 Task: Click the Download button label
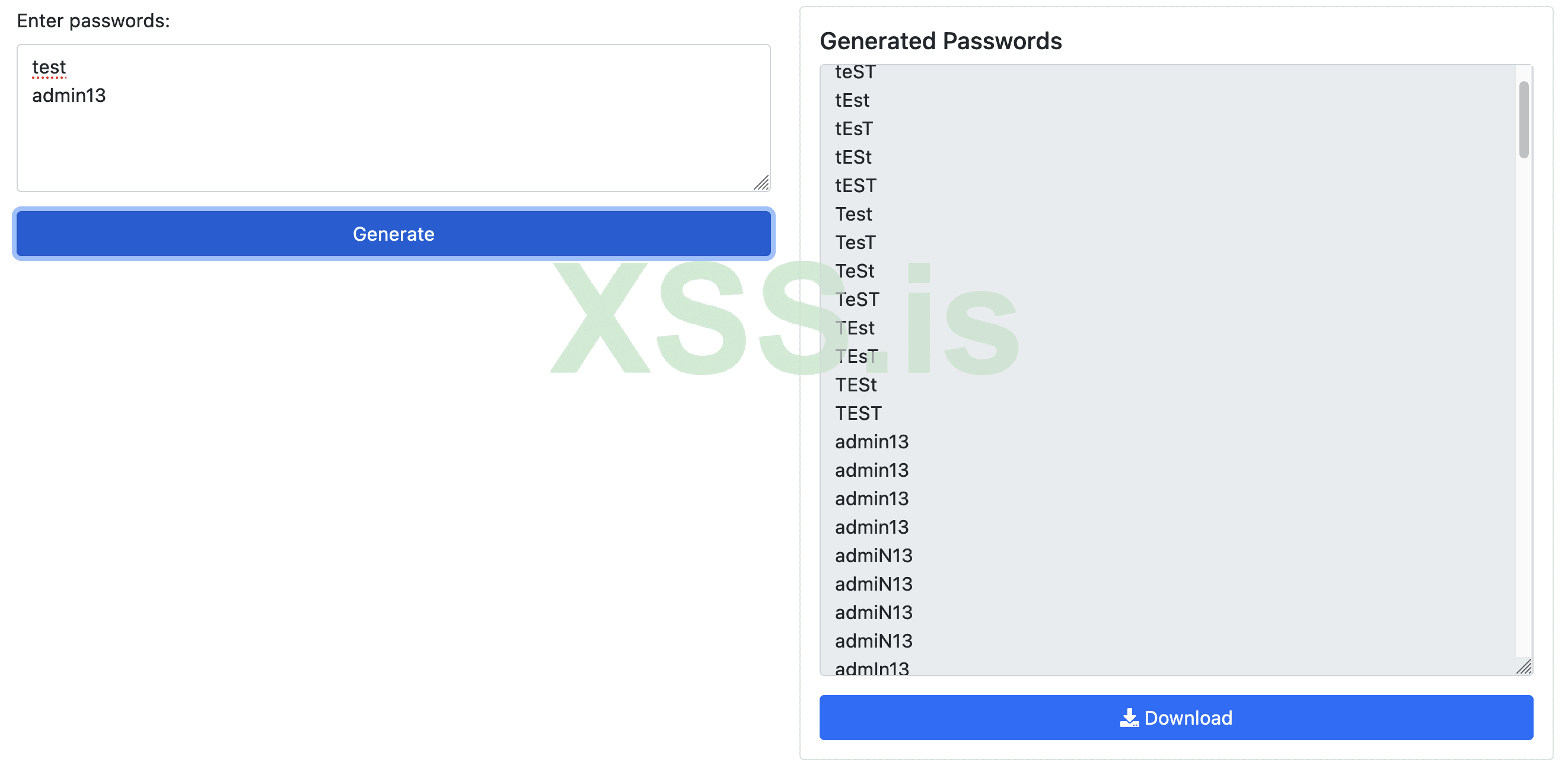[x=1188, y=718]
